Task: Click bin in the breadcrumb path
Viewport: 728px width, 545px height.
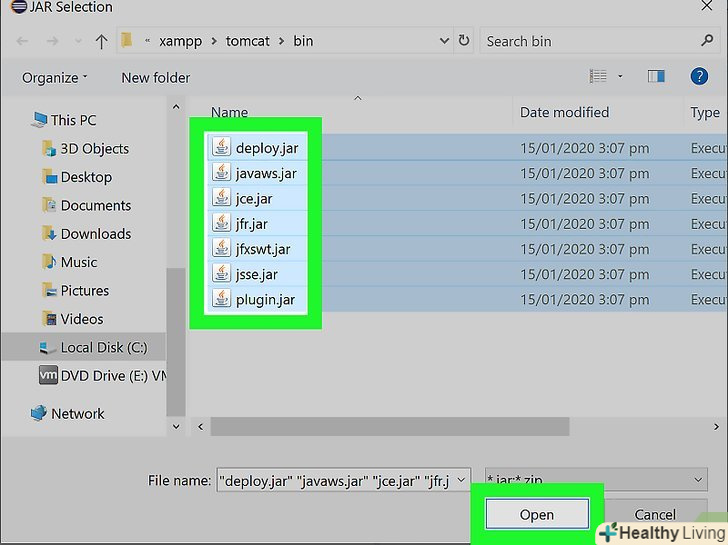Action: (x=303, y=41)
